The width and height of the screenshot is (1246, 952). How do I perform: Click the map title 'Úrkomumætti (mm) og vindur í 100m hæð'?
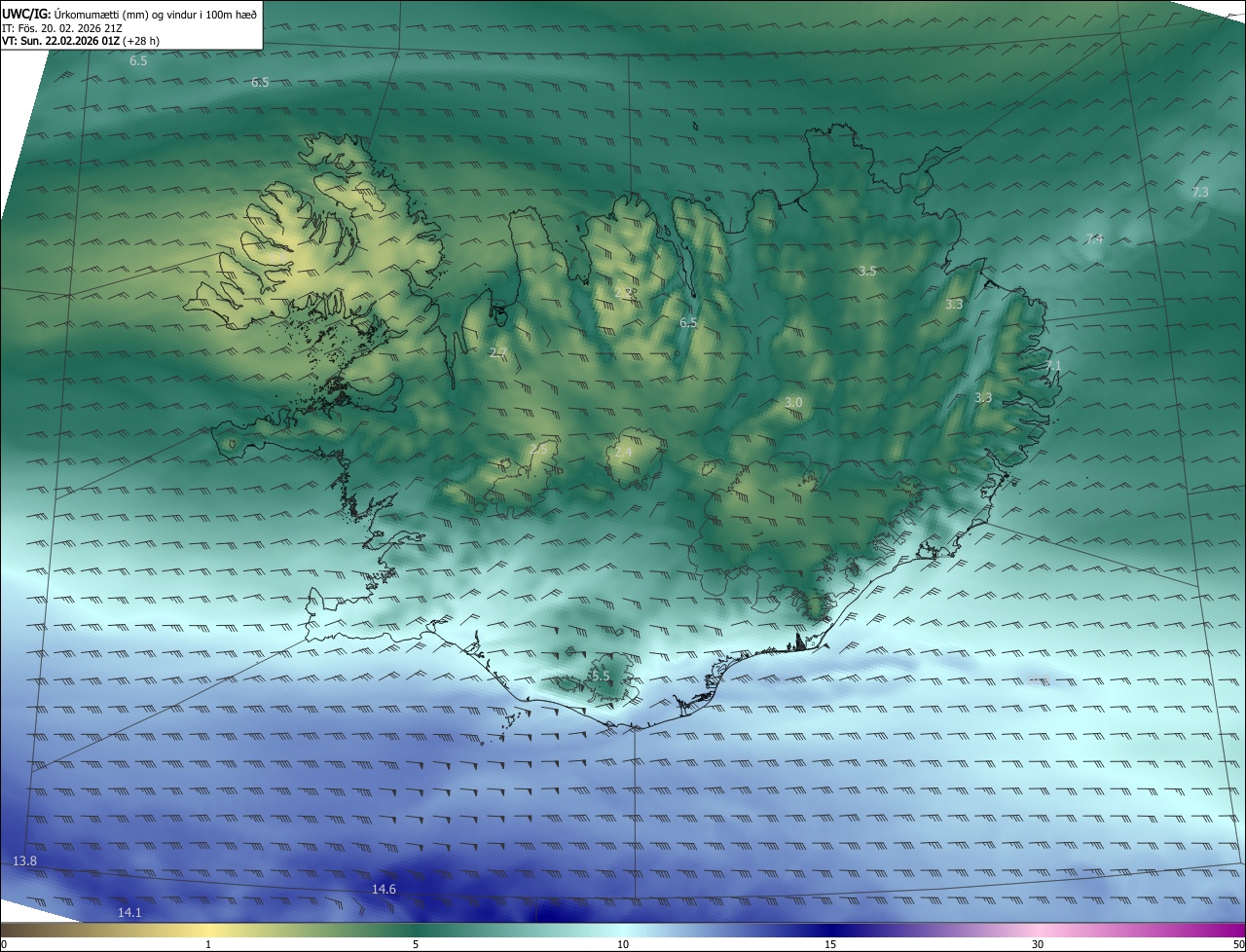click(156, 15)
